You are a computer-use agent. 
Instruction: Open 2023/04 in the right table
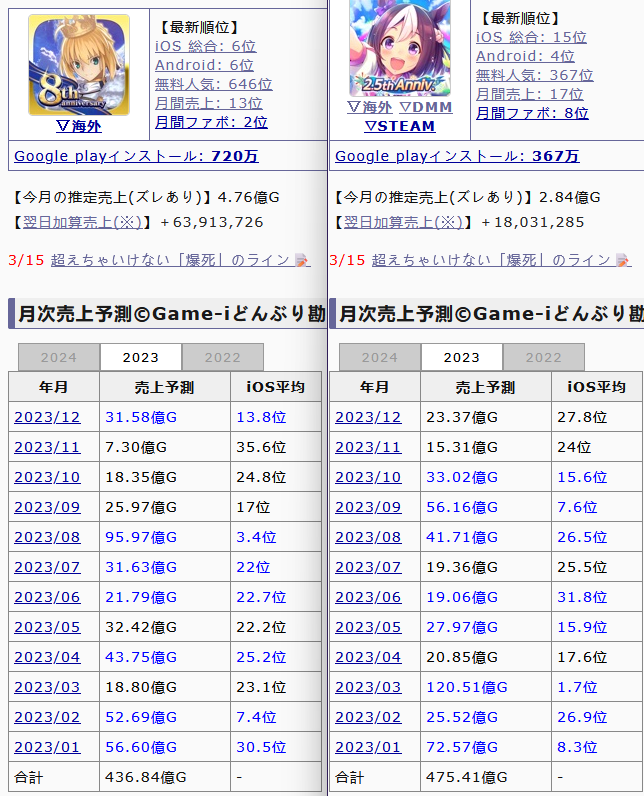click(x=368, y=657)
